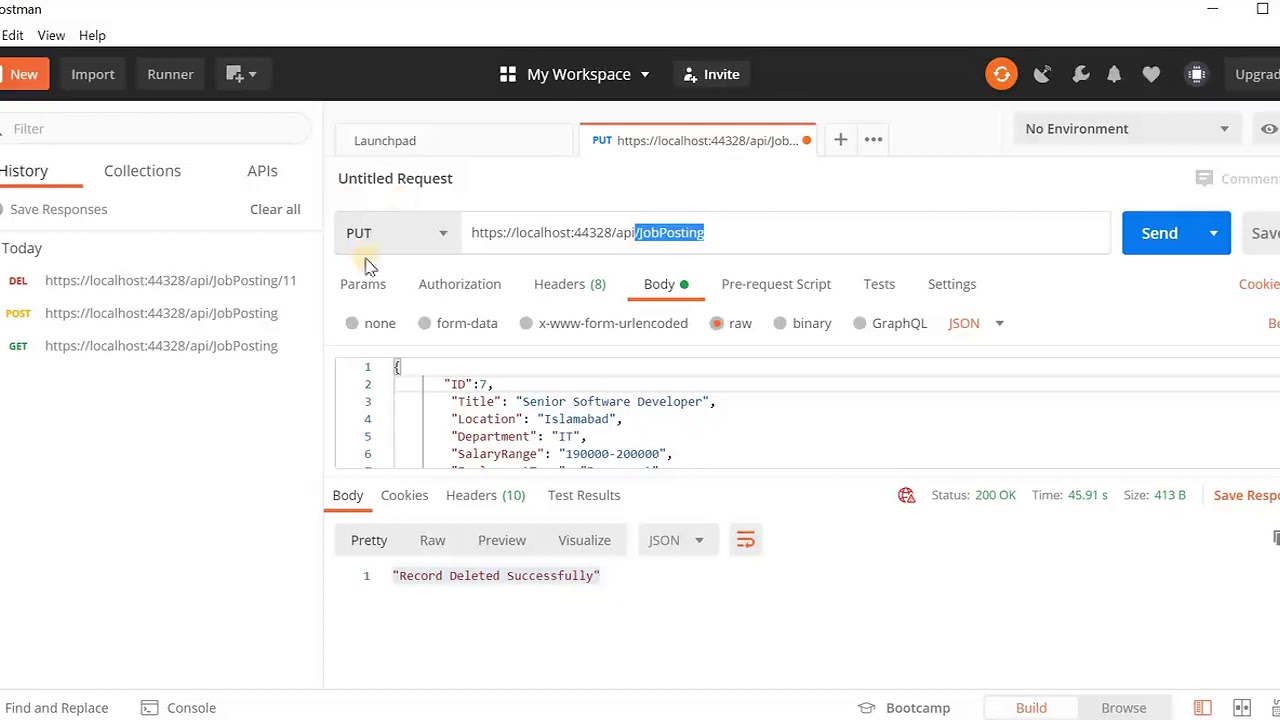Screen dimensions: 1280x720
Task: Click the My Workspace grid icon
Action: pos(508,74)
